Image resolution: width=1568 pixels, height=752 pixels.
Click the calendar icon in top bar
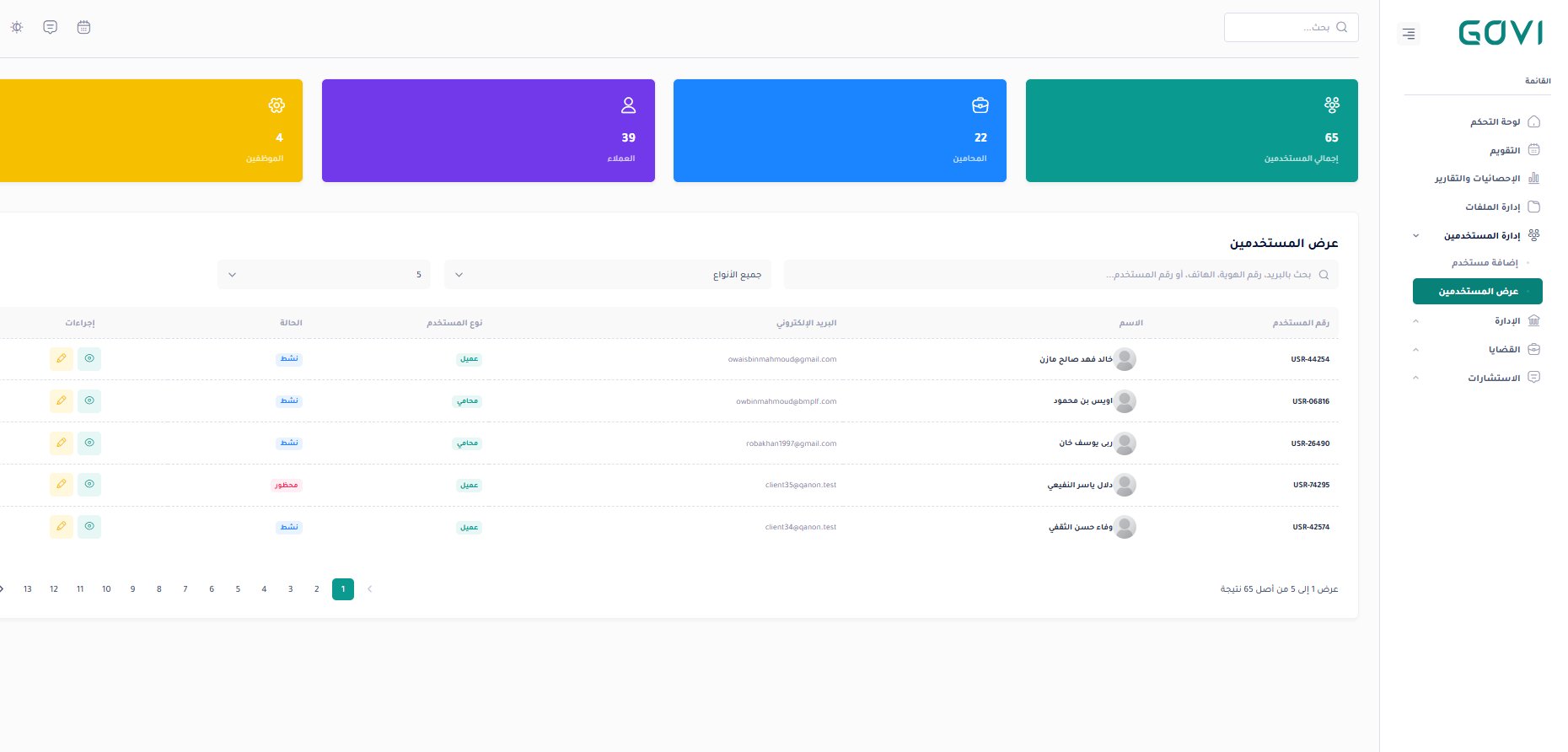point(83,27)
